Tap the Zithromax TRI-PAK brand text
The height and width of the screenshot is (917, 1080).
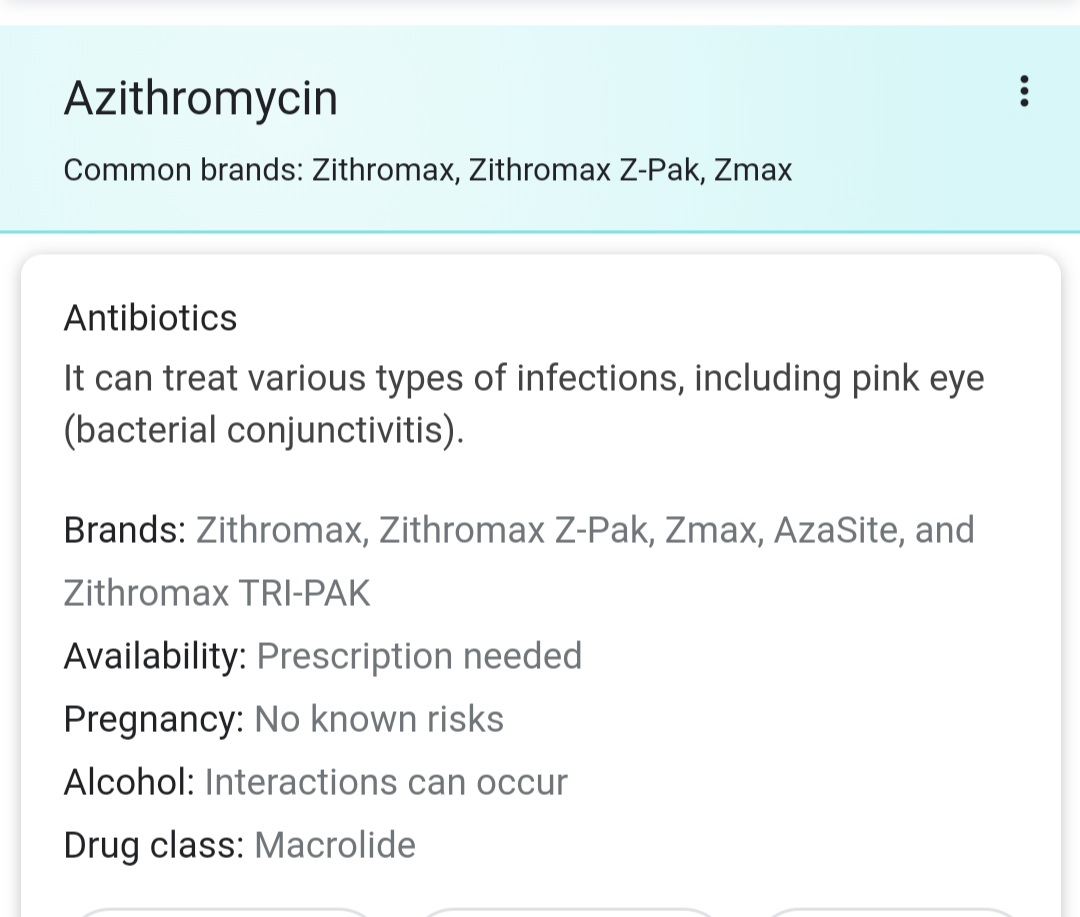[216, 593]
